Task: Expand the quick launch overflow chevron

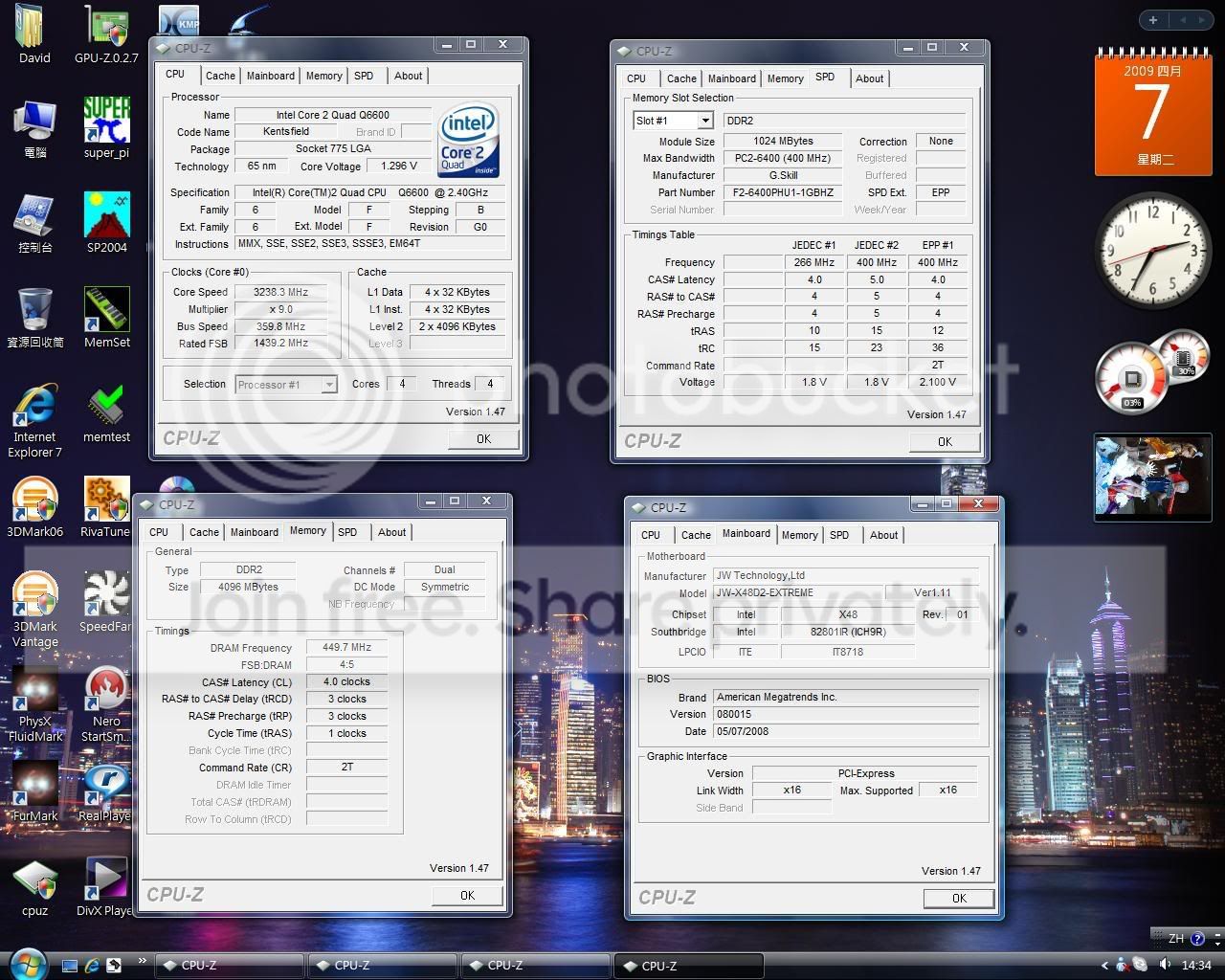Action: tap(143, 961)
